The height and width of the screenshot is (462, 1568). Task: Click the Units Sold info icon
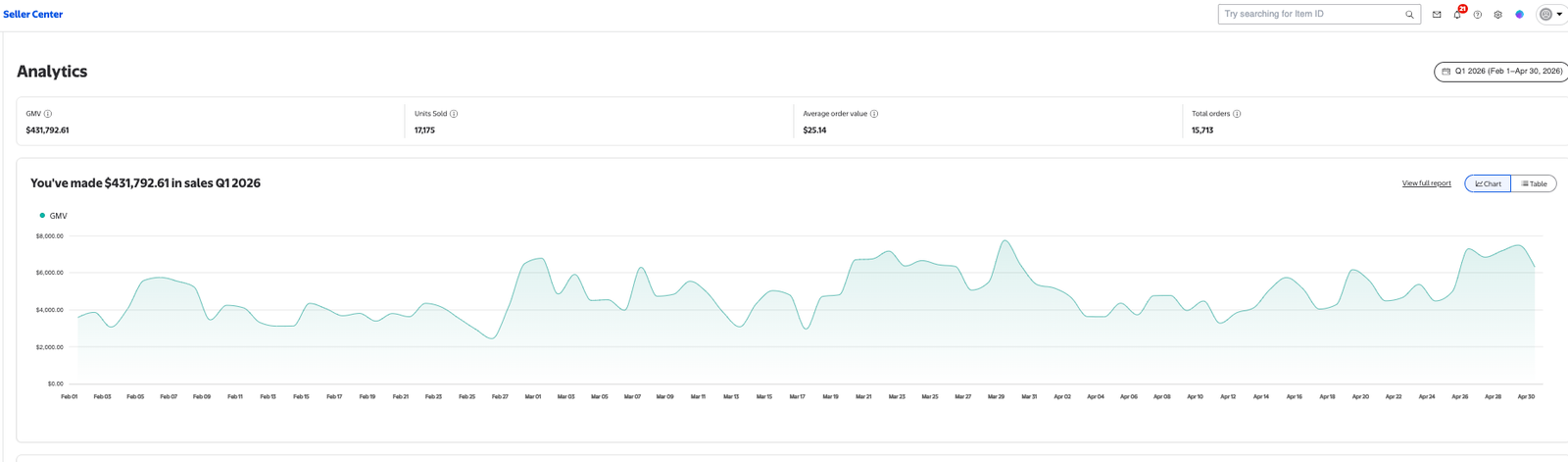[x=454, y=114]
